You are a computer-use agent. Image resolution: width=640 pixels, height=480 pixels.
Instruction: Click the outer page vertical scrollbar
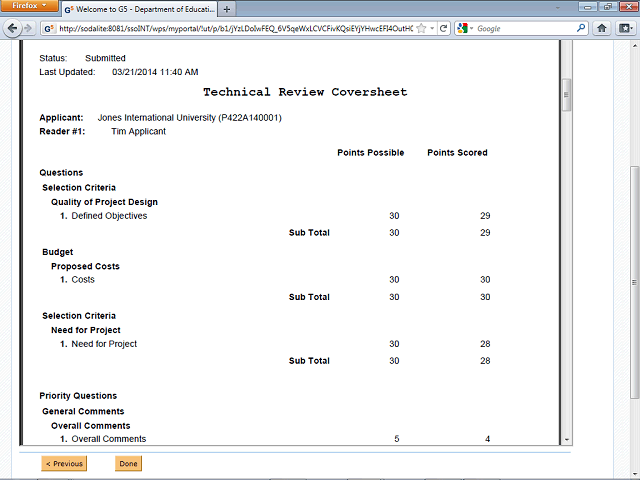[635, 282]
